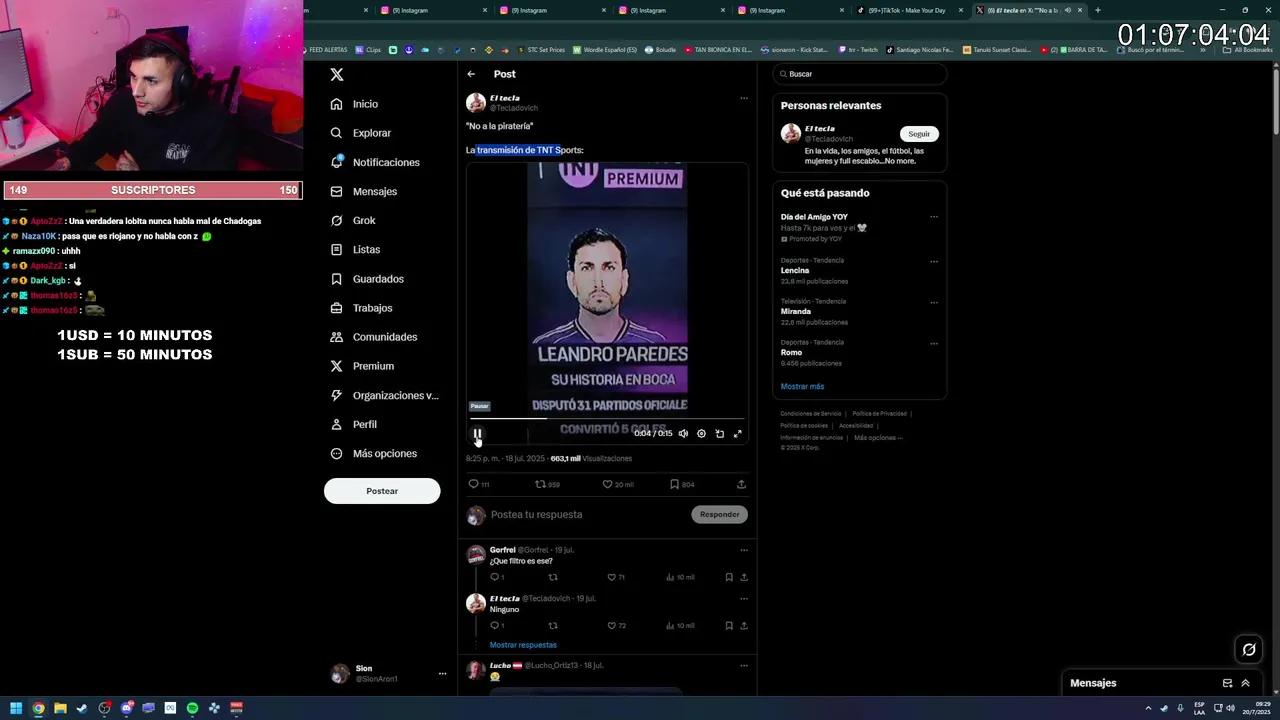Expand the Mensajes drawer

[1245, 683]
